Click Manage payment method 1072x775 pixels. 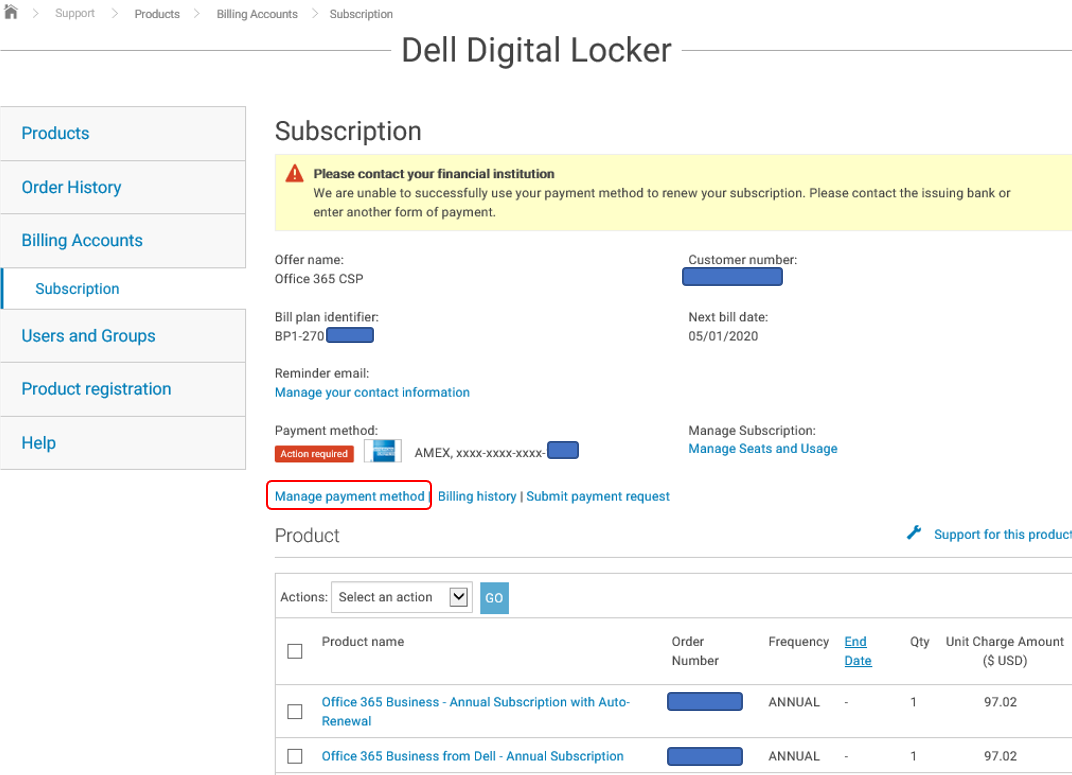pyautogui.click(x=348, y=496)
